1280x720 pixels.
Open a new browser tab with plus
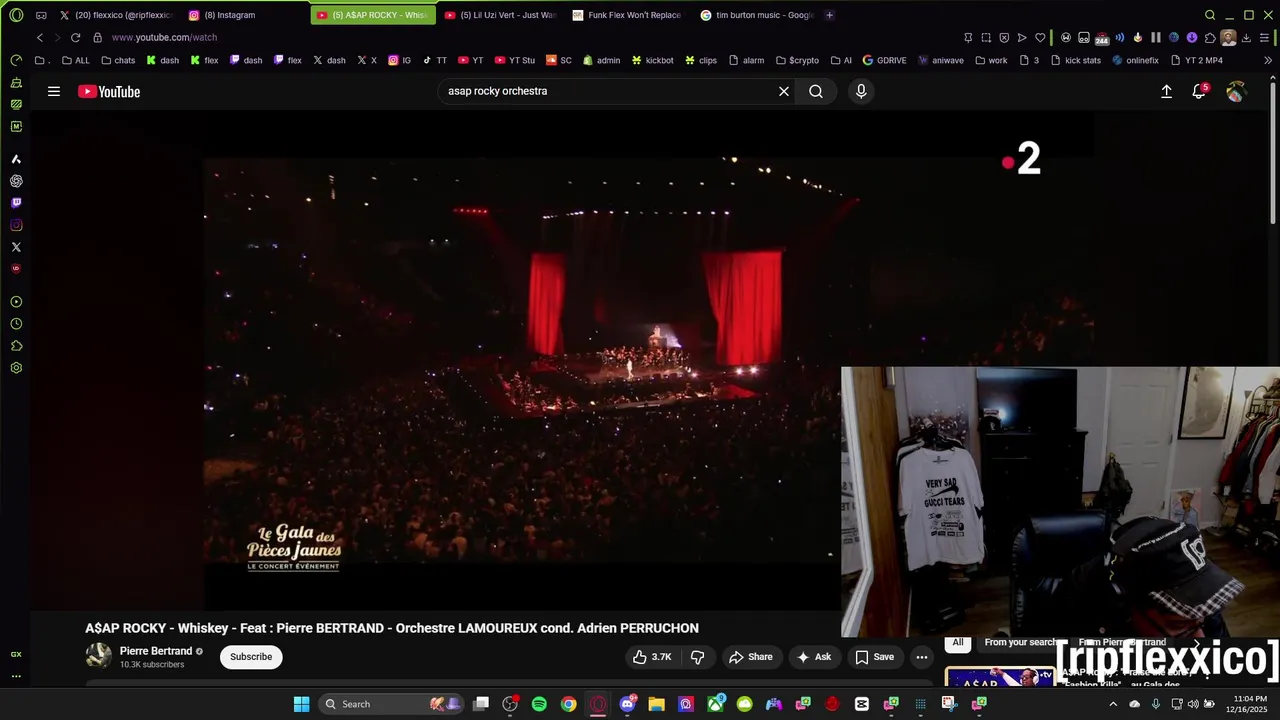[x=830, y=15]
